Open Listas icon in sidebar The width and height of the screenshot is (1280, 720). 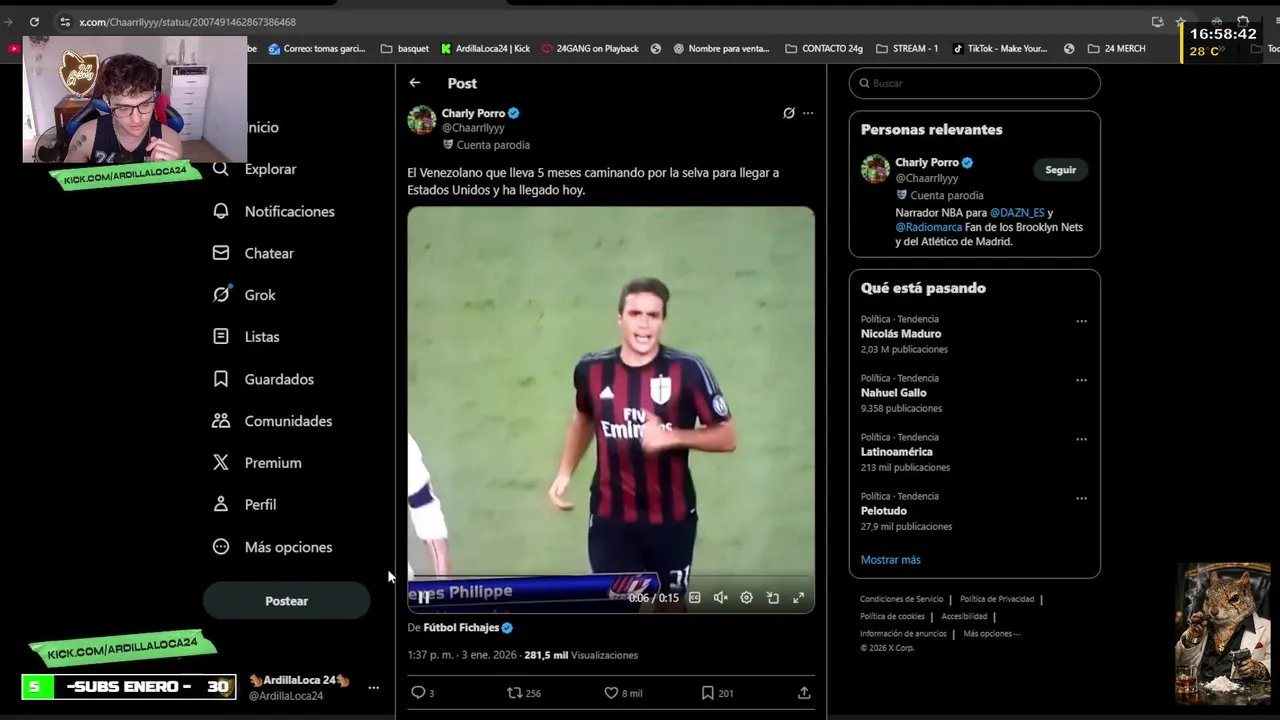coord(221,337)
